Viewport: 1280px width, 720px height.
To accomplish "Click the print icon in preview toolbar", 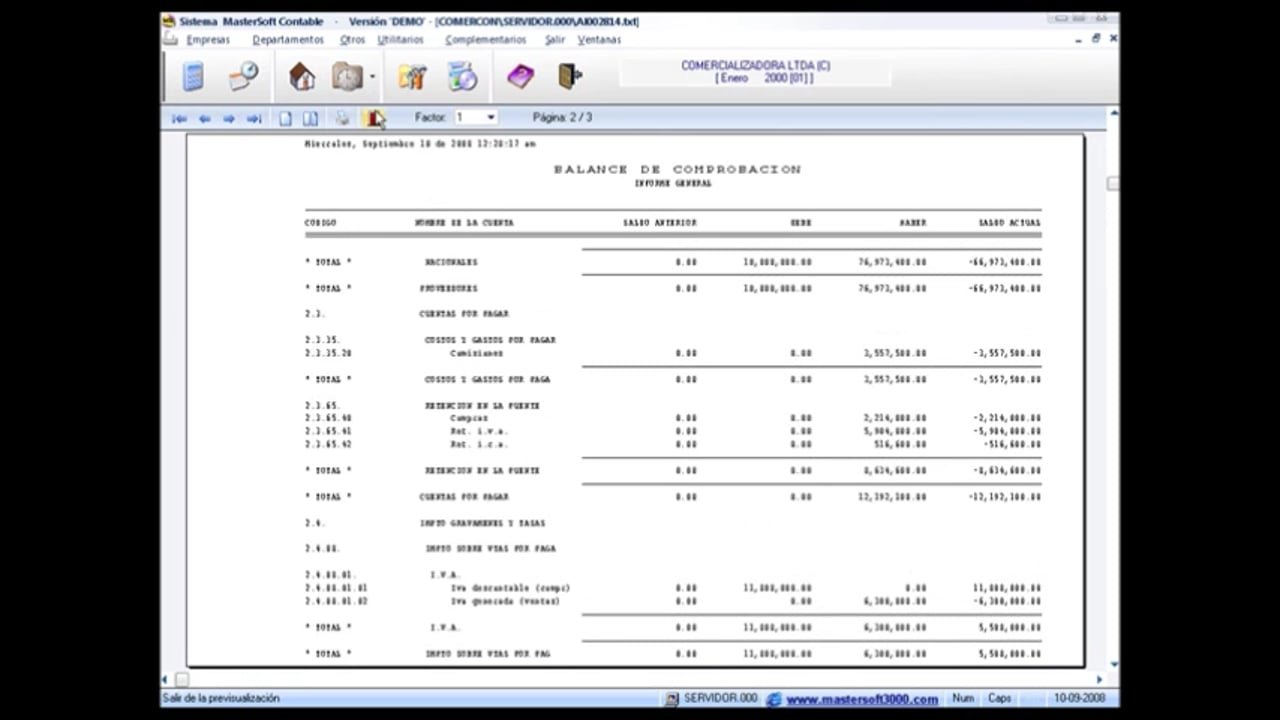I will click(342, 118).
